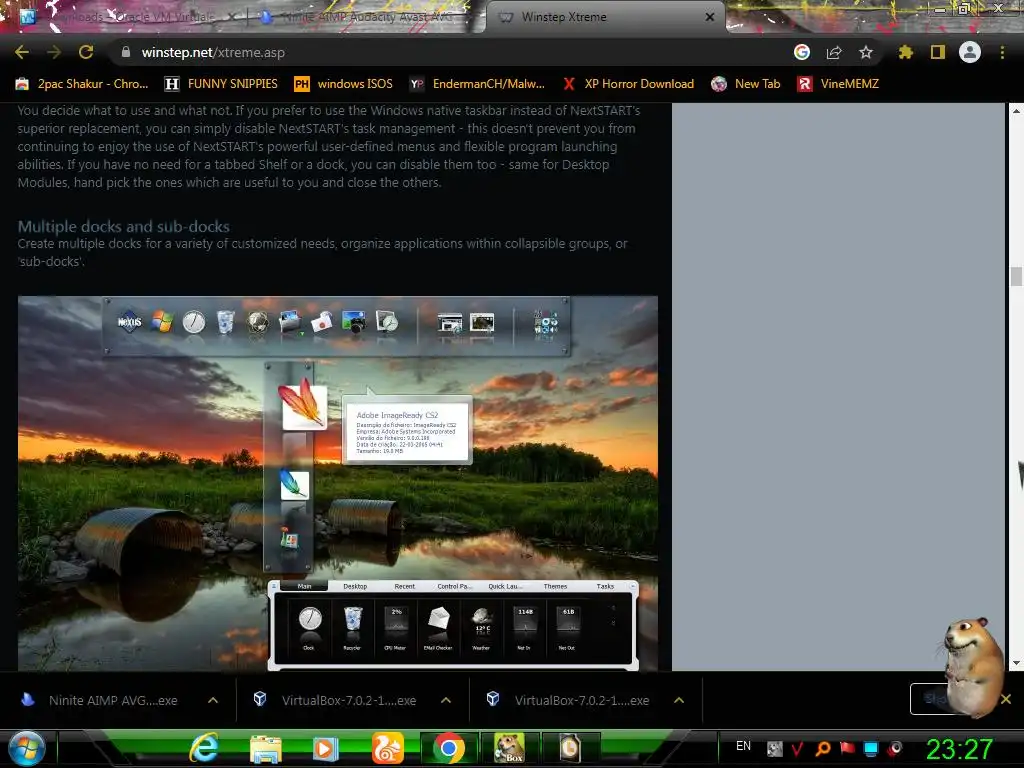Open the hamster Box taskbar app
The image size is (1024, 768).
pyautogui.click(x=509, y=748)
